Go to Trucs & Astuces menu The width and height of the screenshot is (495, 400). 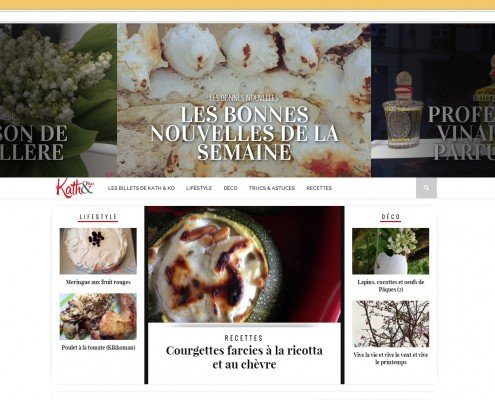[272, 188]
